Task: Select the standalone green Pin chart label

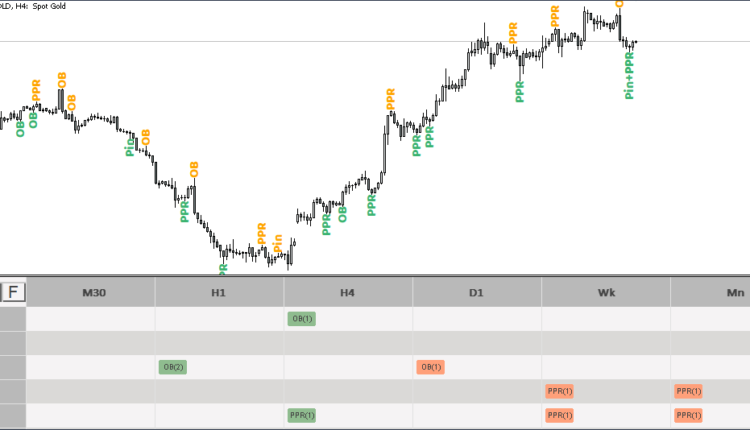Action: click(129, 147)
